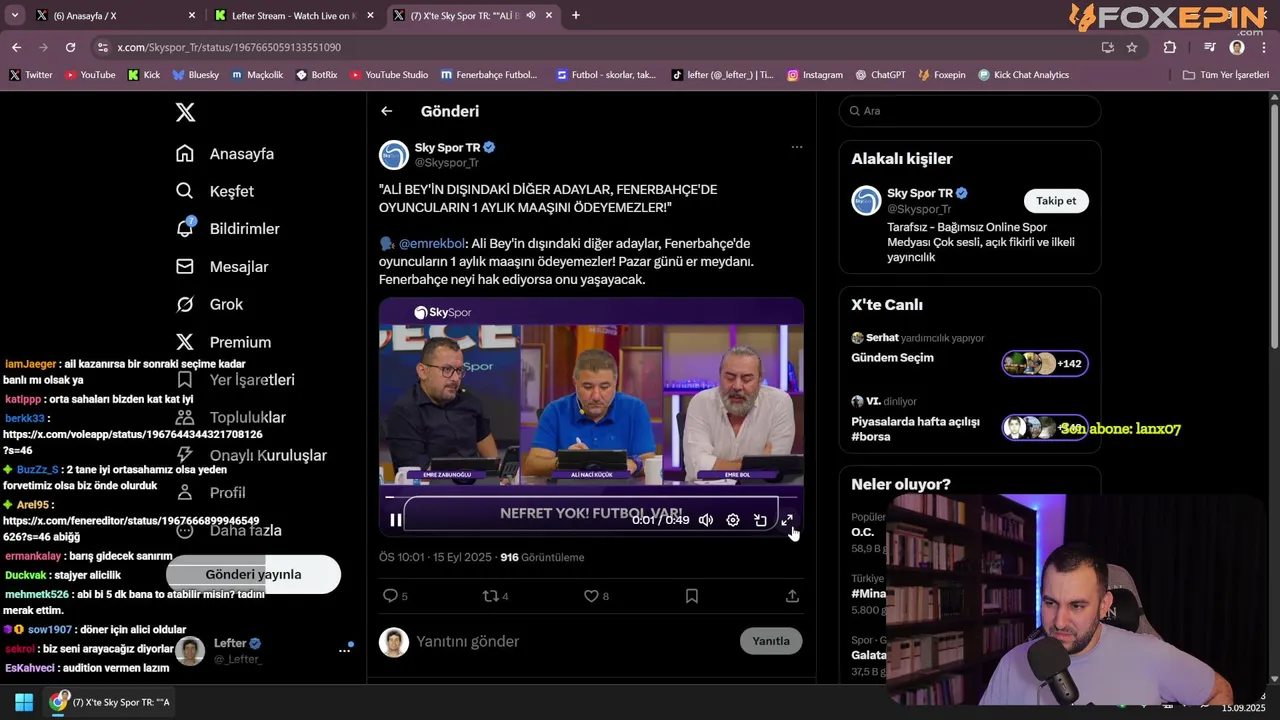Click the Yanıtla reply button
1280x720 pixels.
pos(771,641)
